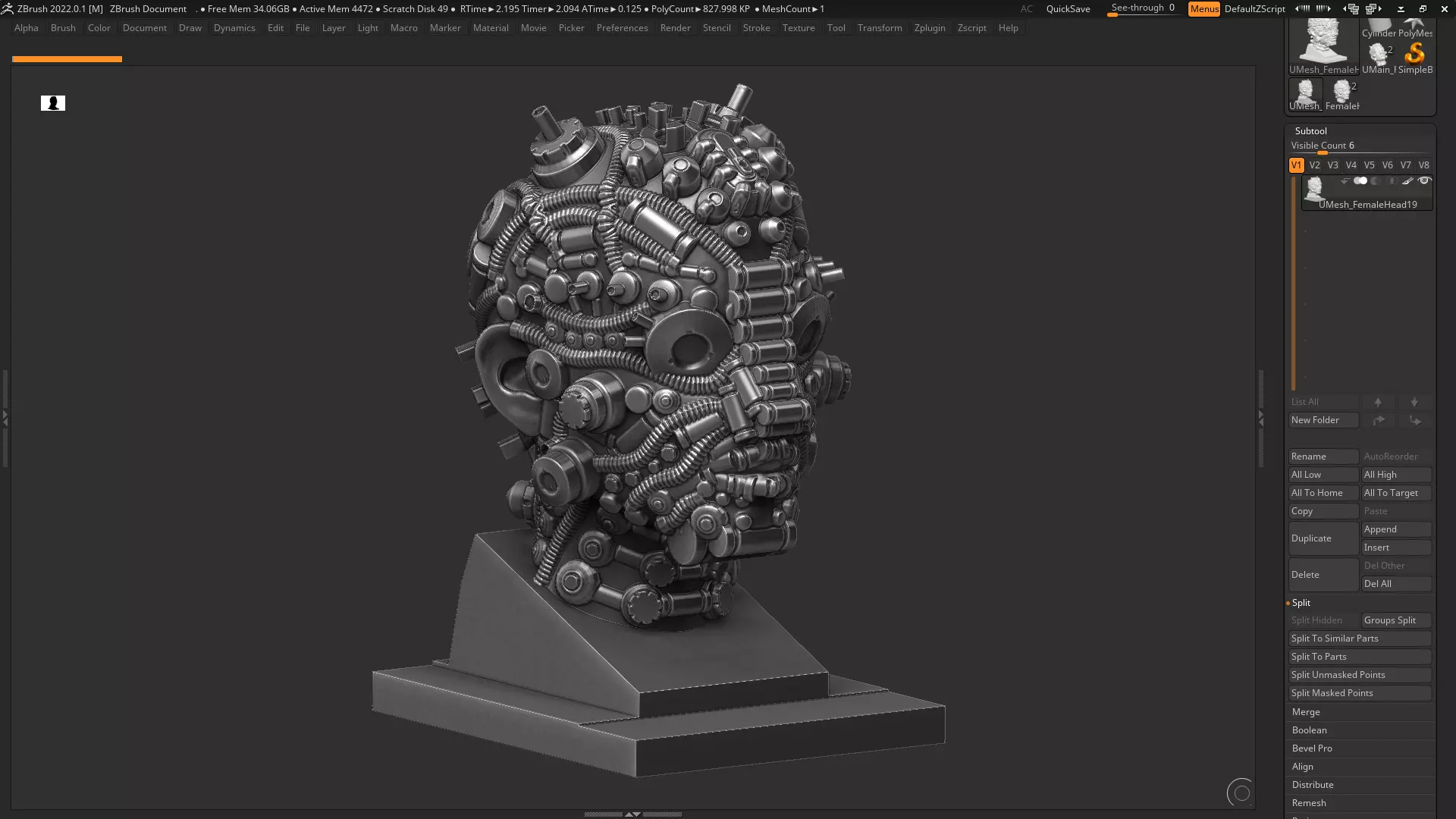Toggle the Menus button
This screenshot has width=1456, height=819.
(x=1203, y=9)
